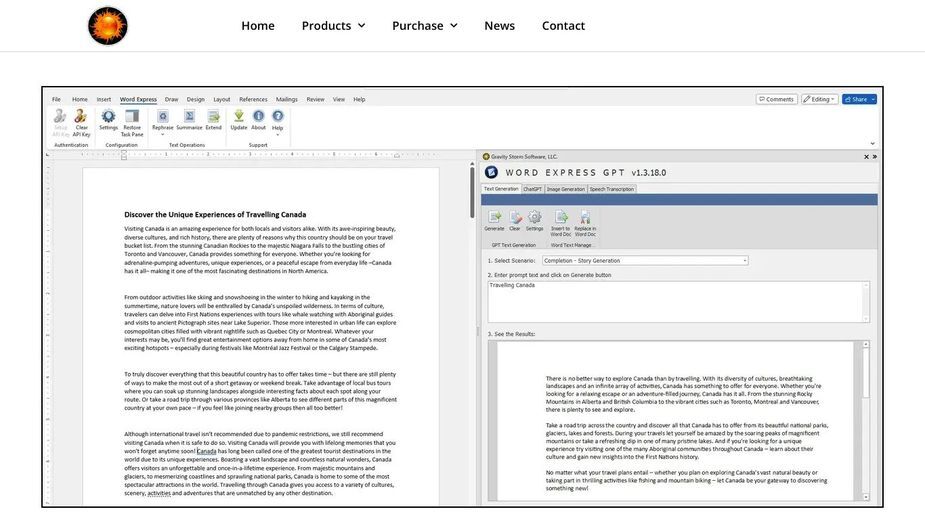The width and height of the screenshot is (925, 520).
Task: Select the Word Express ribbon tab
Action: point(138,99)
